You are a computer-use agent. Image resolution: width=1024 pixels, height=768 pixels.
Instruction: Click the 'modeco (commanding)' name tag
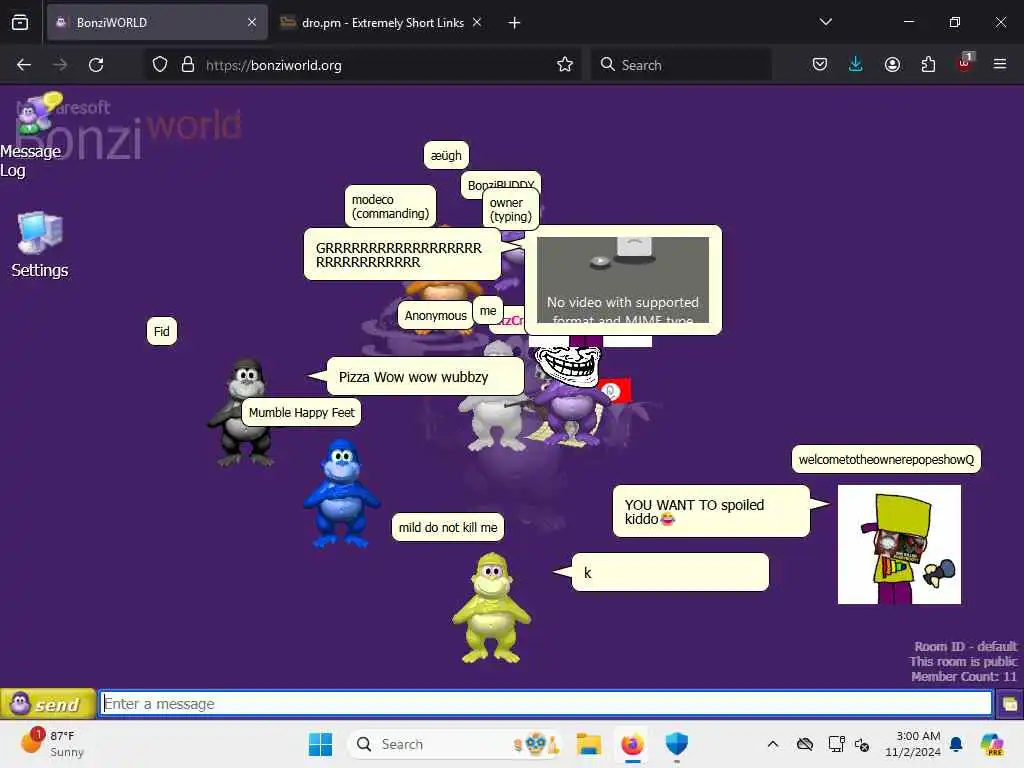coord(390,206)
